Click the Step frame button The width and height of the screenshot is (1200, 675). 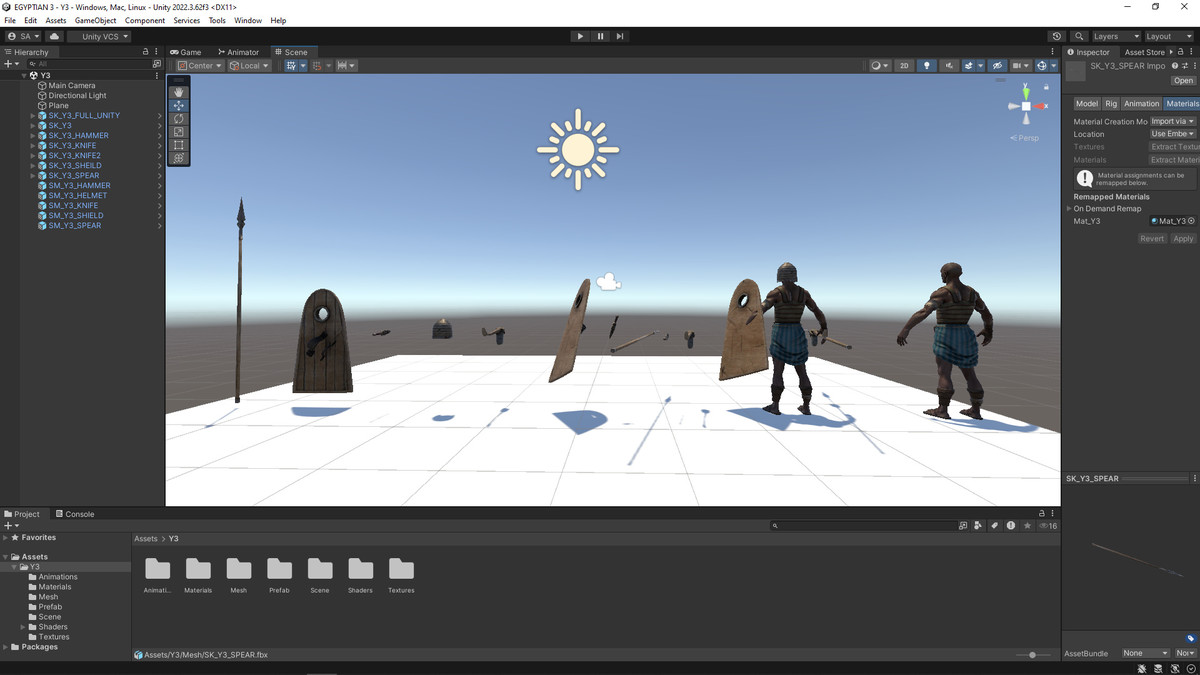click(x=620, y=36)
